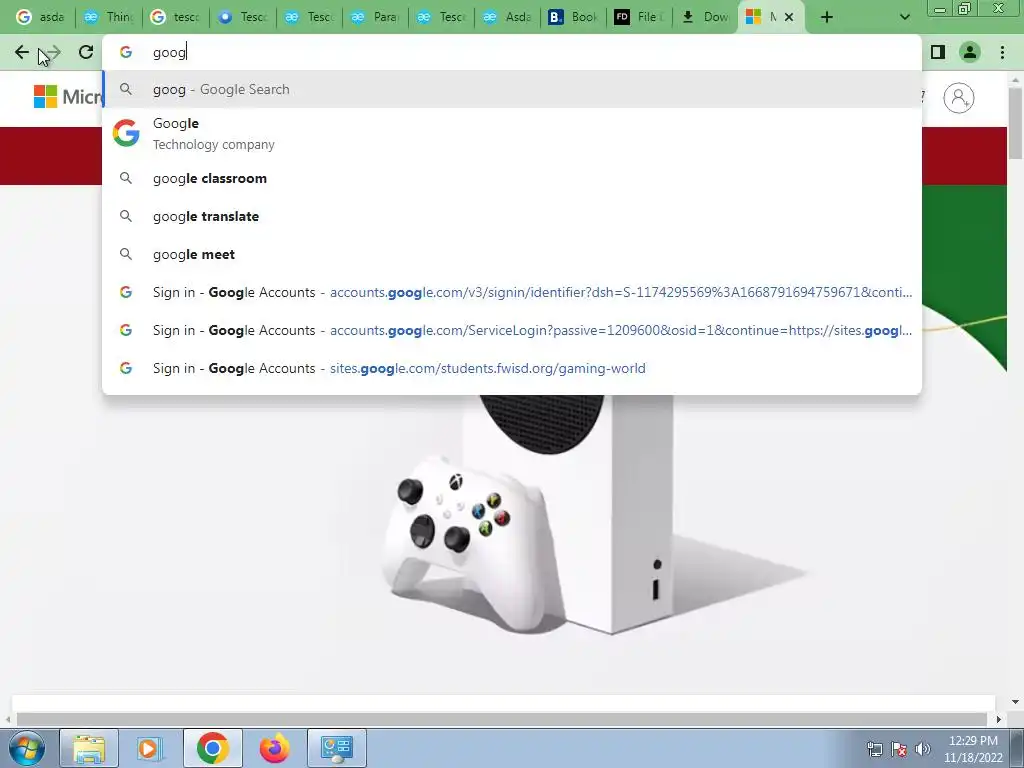Click Chrome icon in the taskbar
The height and width of the screenshot is (768, 1024).
212,748
